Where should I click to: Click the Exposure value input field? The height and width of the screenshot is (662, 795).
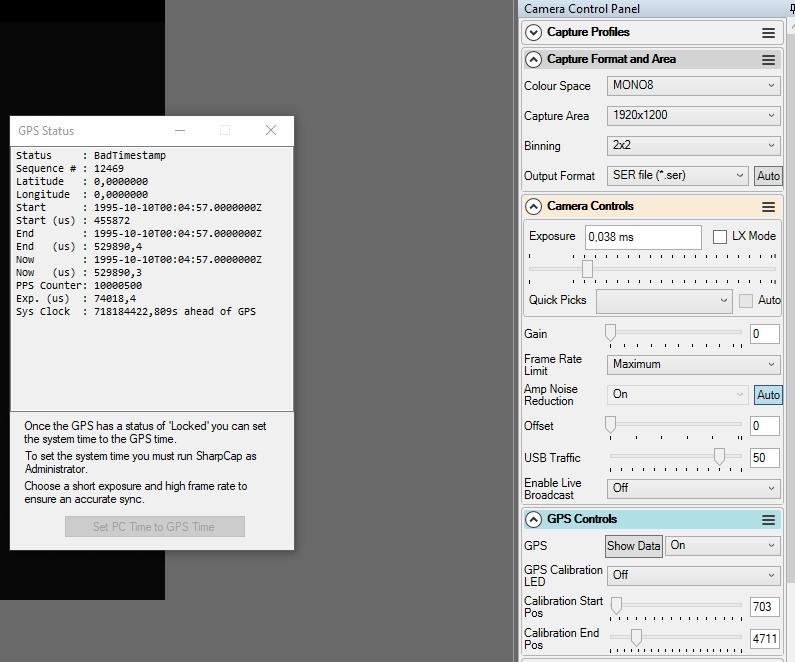643,237
